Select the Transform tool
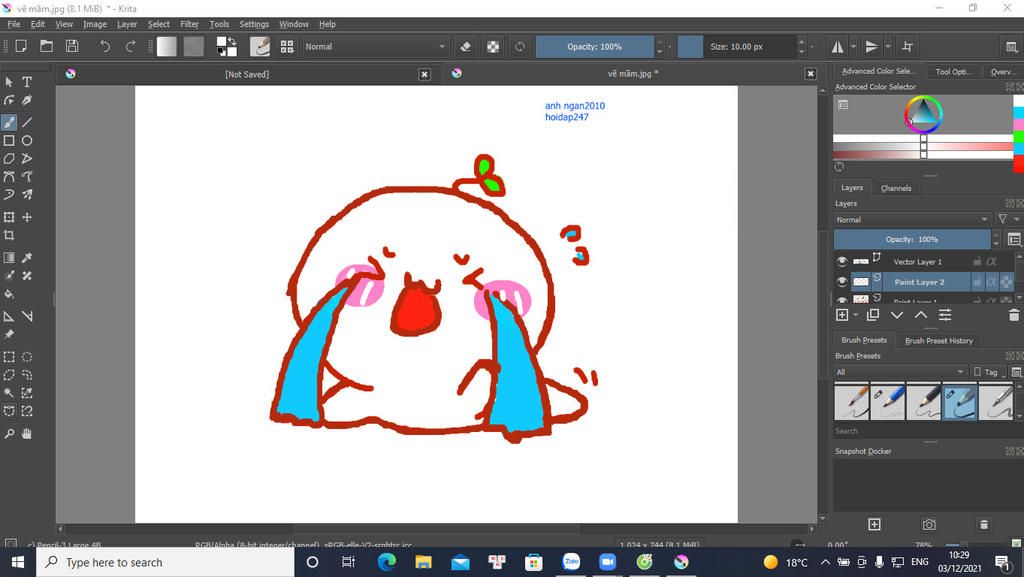The image size is (1024, 577). point(9,217)
